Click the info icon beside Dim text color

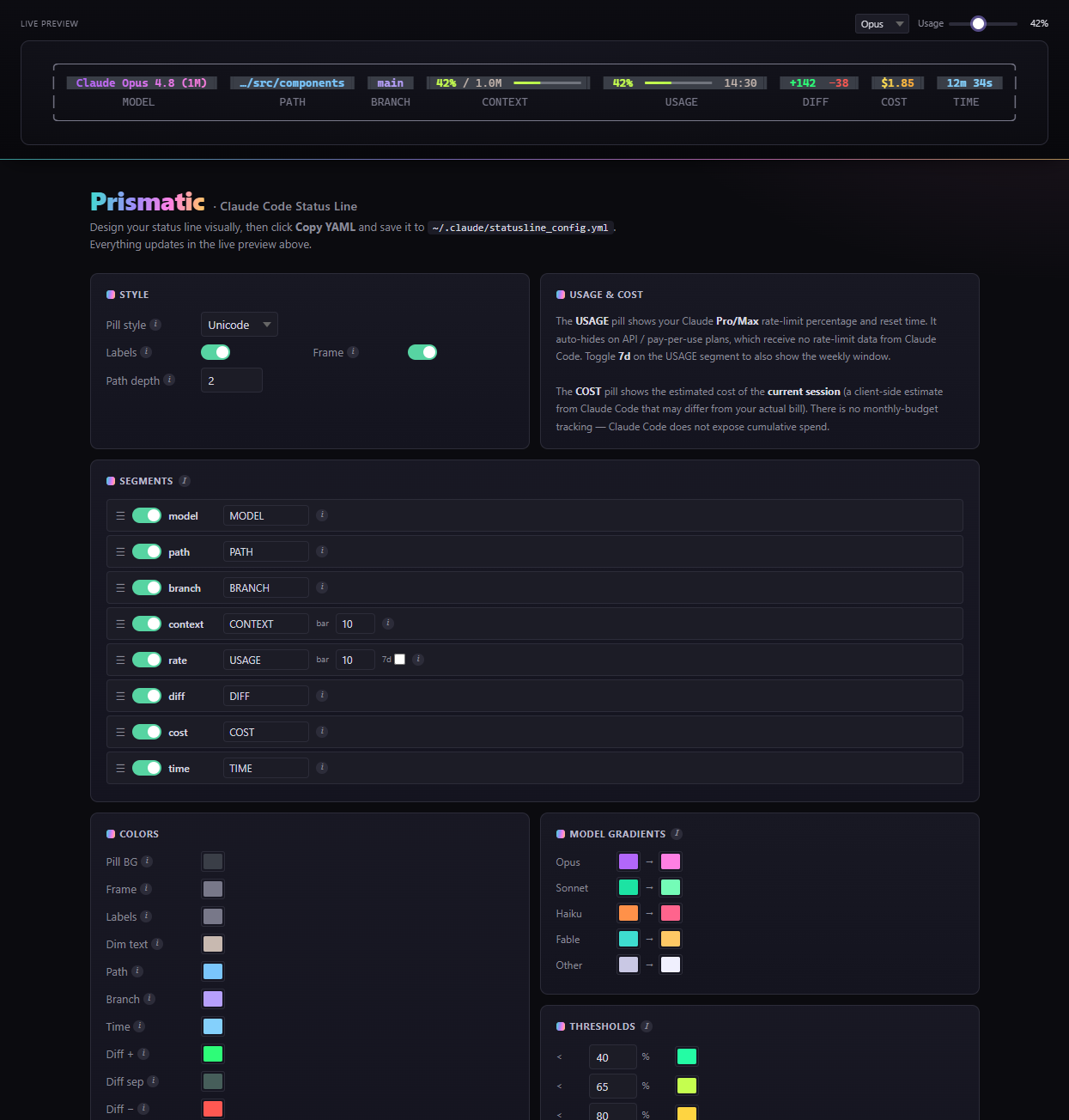point(157,944)
